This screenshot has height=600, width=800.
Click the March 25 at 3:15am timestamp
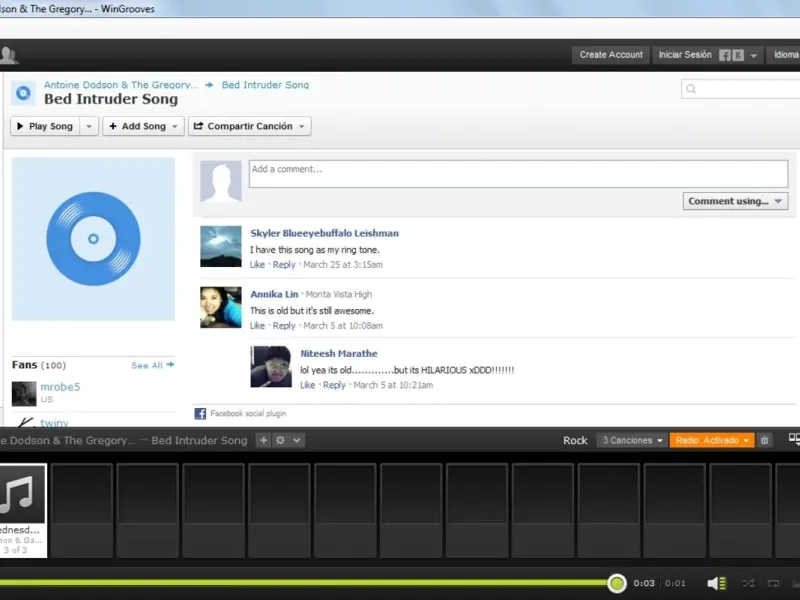click(x=343, y=264)
